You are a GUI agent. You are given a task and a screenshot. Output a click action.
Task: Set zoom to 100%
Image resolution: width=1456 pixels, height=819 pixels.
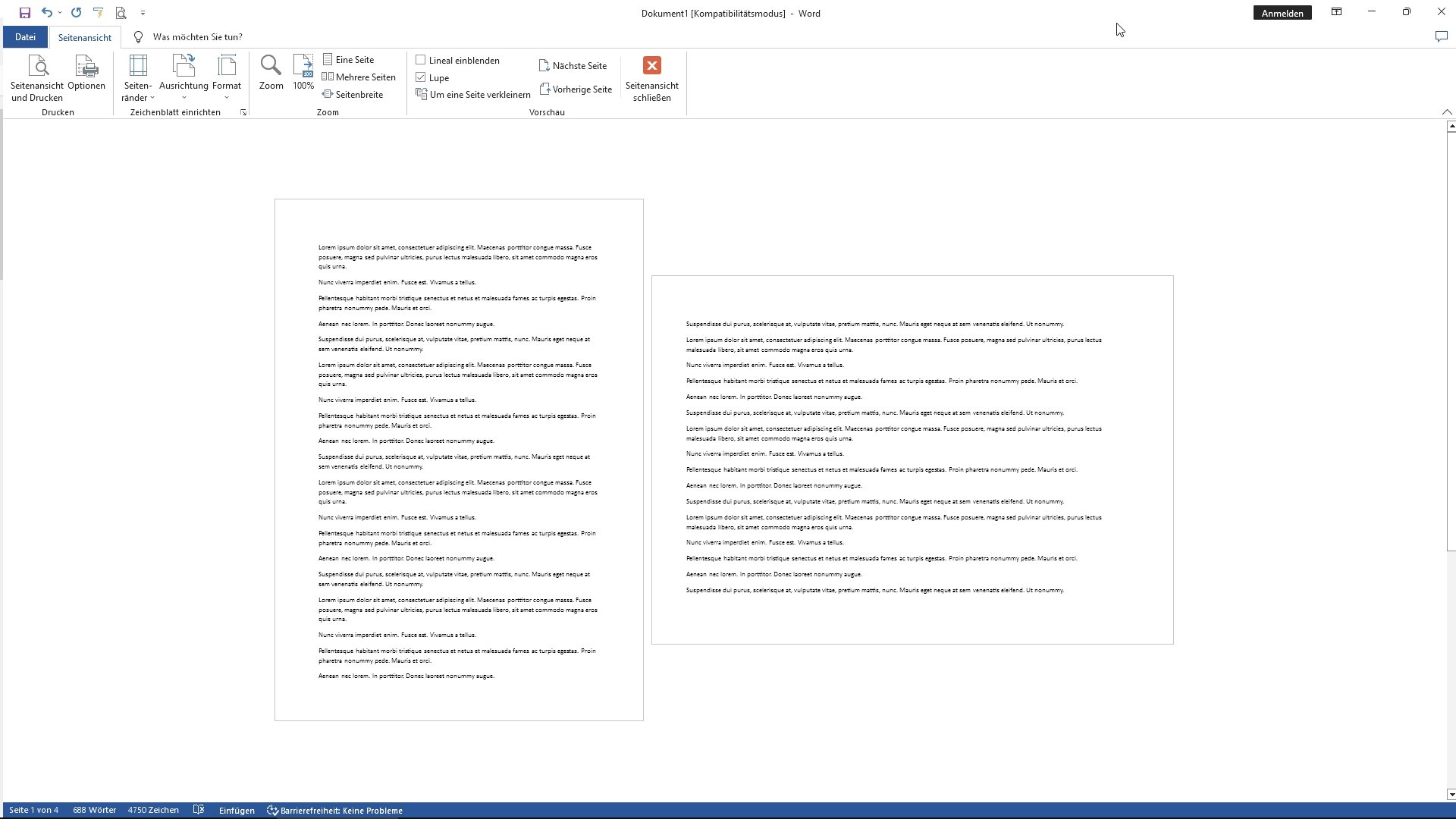pyautogui.click(x=303, y=73)
